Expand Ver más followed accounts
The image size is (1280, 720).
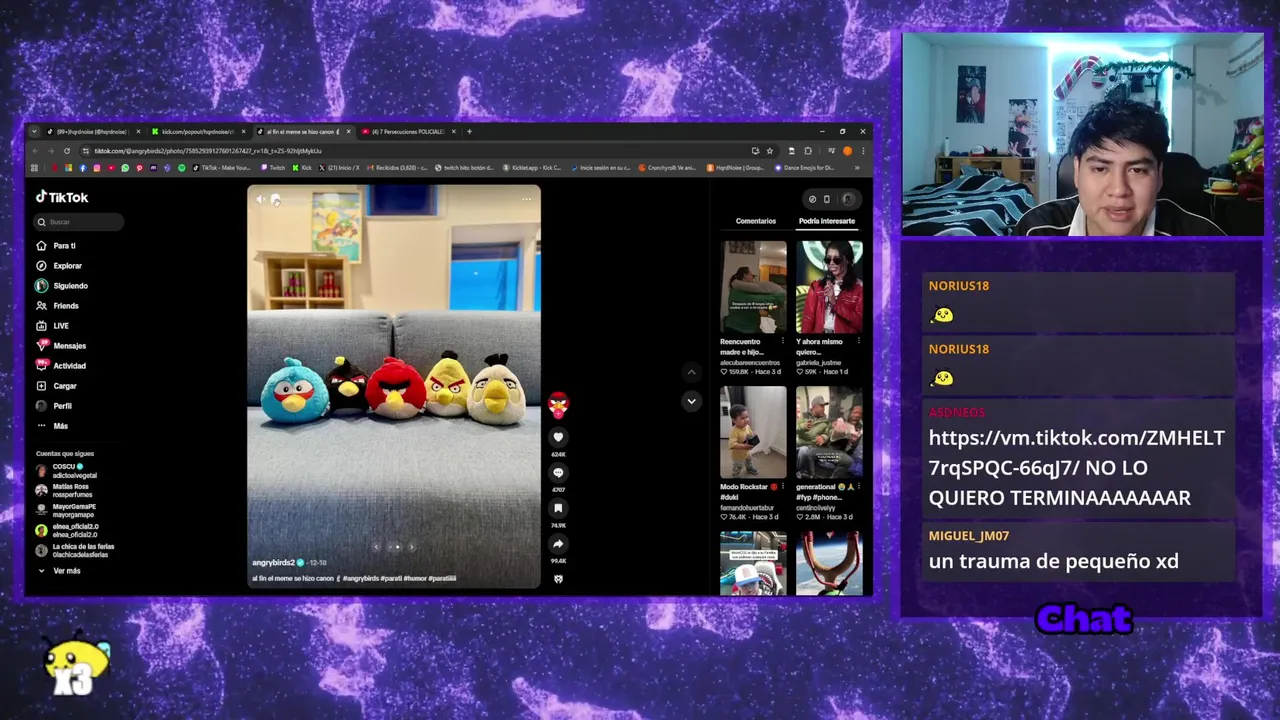click(x=59, y=571)
